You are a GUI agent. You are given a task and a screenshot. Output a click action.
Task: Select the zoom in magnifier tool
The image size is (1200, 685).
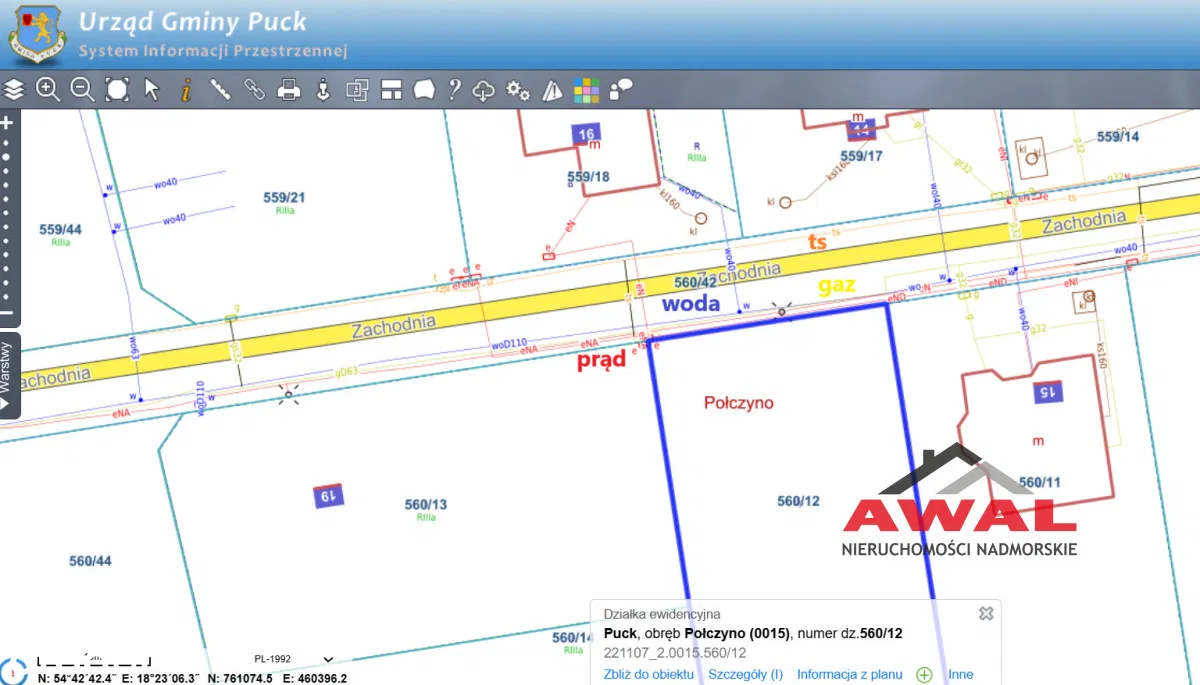pyautogui.click(x=48, y=90)
